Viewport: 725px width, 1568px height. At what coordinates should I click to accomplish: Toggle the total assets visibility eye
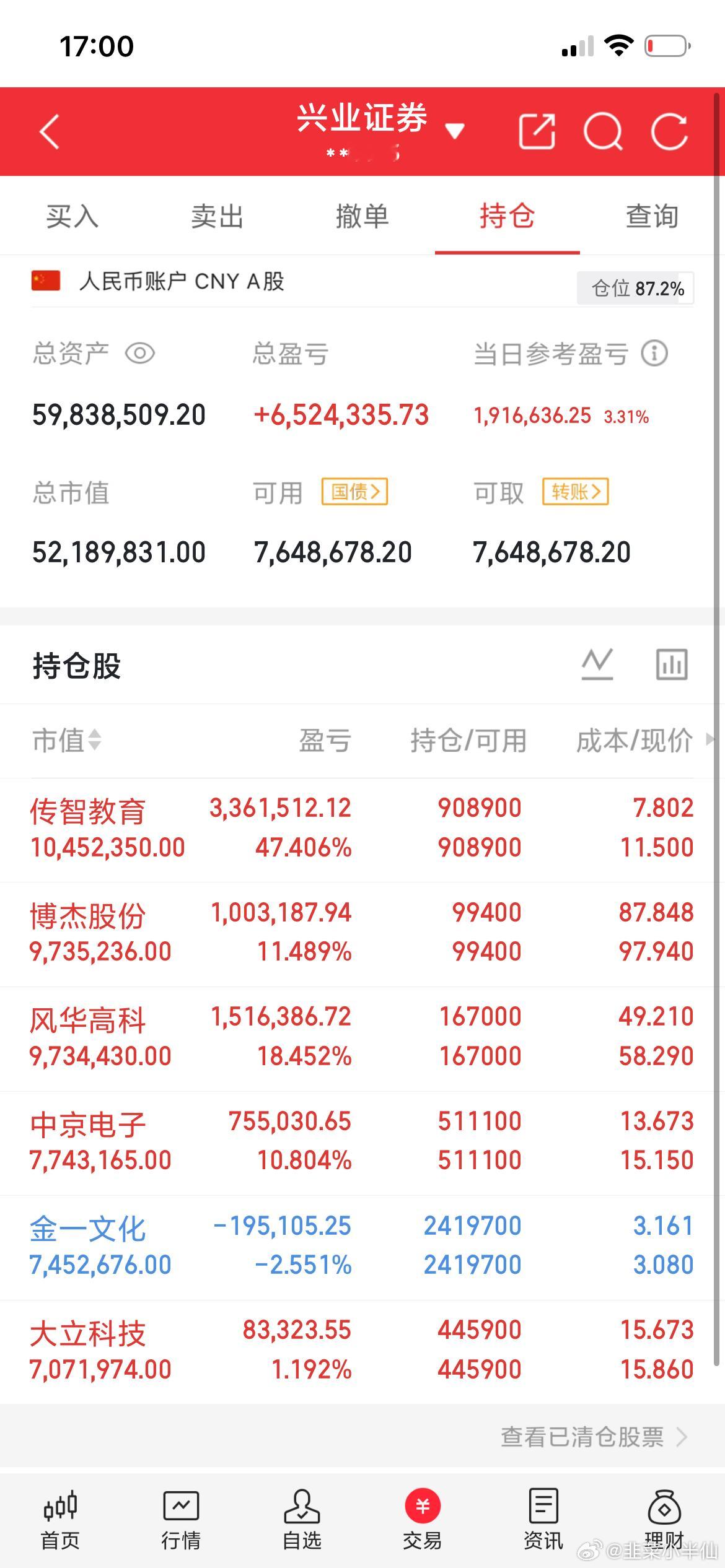pos(140,354)
